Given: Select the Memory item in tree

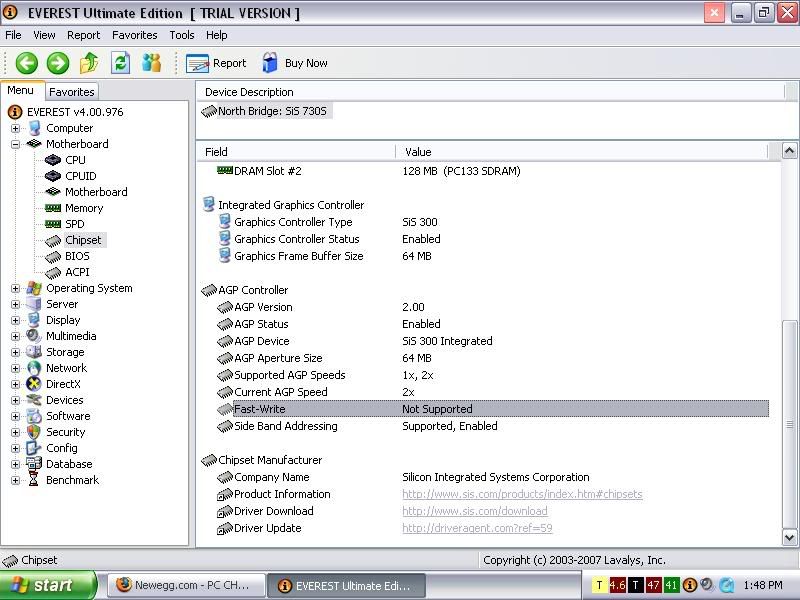Looking at the screenshot, I should (x=84, y=208).
